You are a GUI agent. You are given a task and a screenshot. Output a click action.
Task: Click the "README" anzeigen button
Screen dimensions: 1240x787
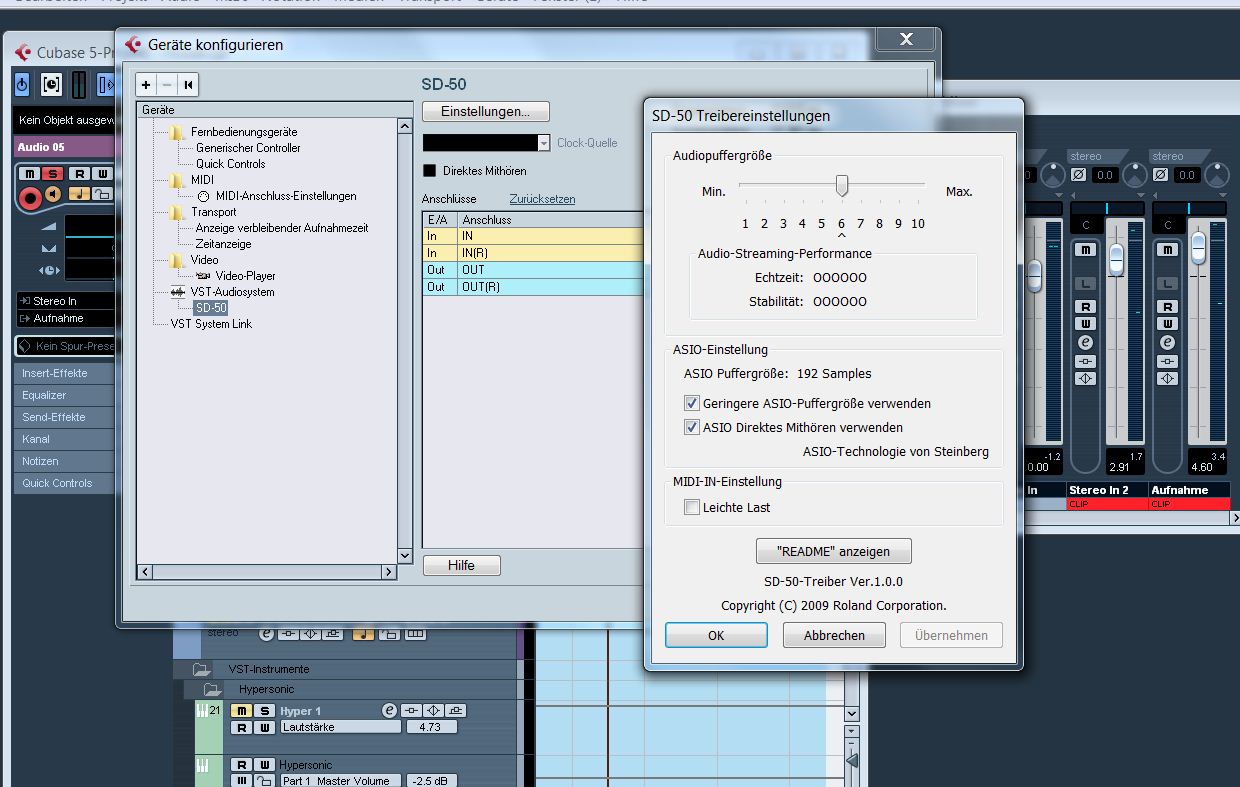834,551
